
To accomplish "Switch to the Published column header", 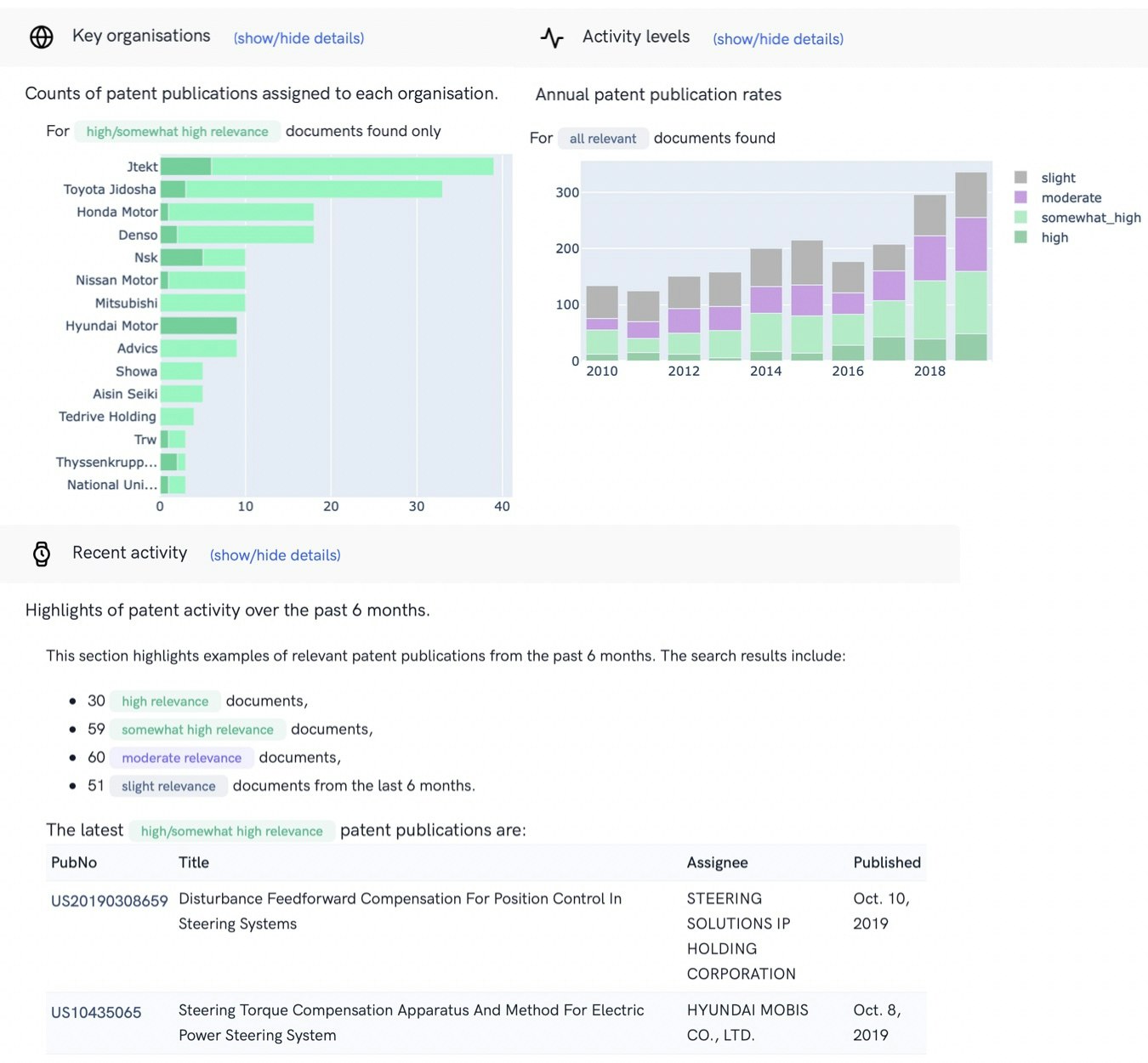I will click(x=886, y=862).
